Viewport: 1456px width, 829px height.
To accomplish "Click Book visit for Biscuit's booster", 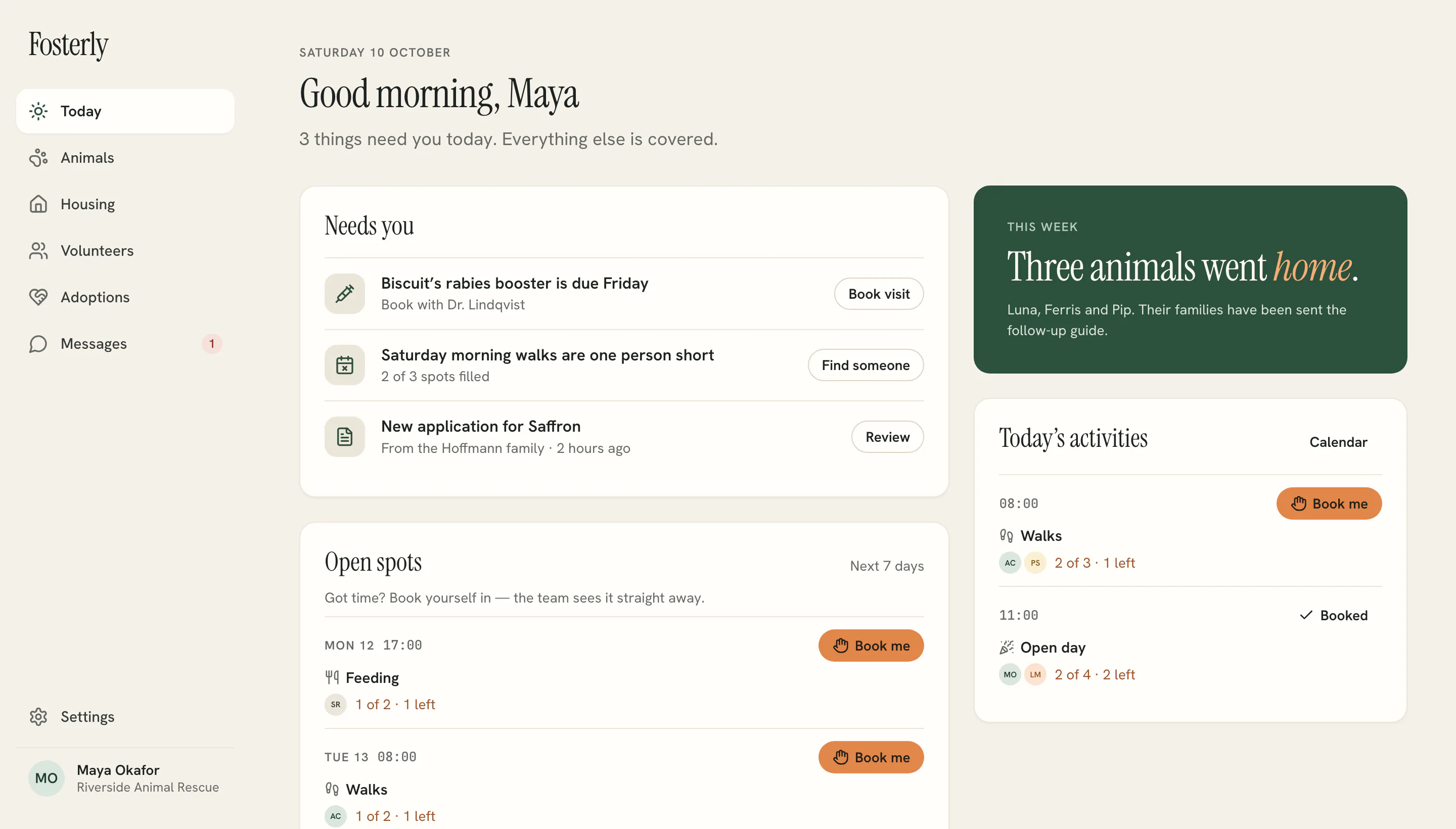I will 879,294.
